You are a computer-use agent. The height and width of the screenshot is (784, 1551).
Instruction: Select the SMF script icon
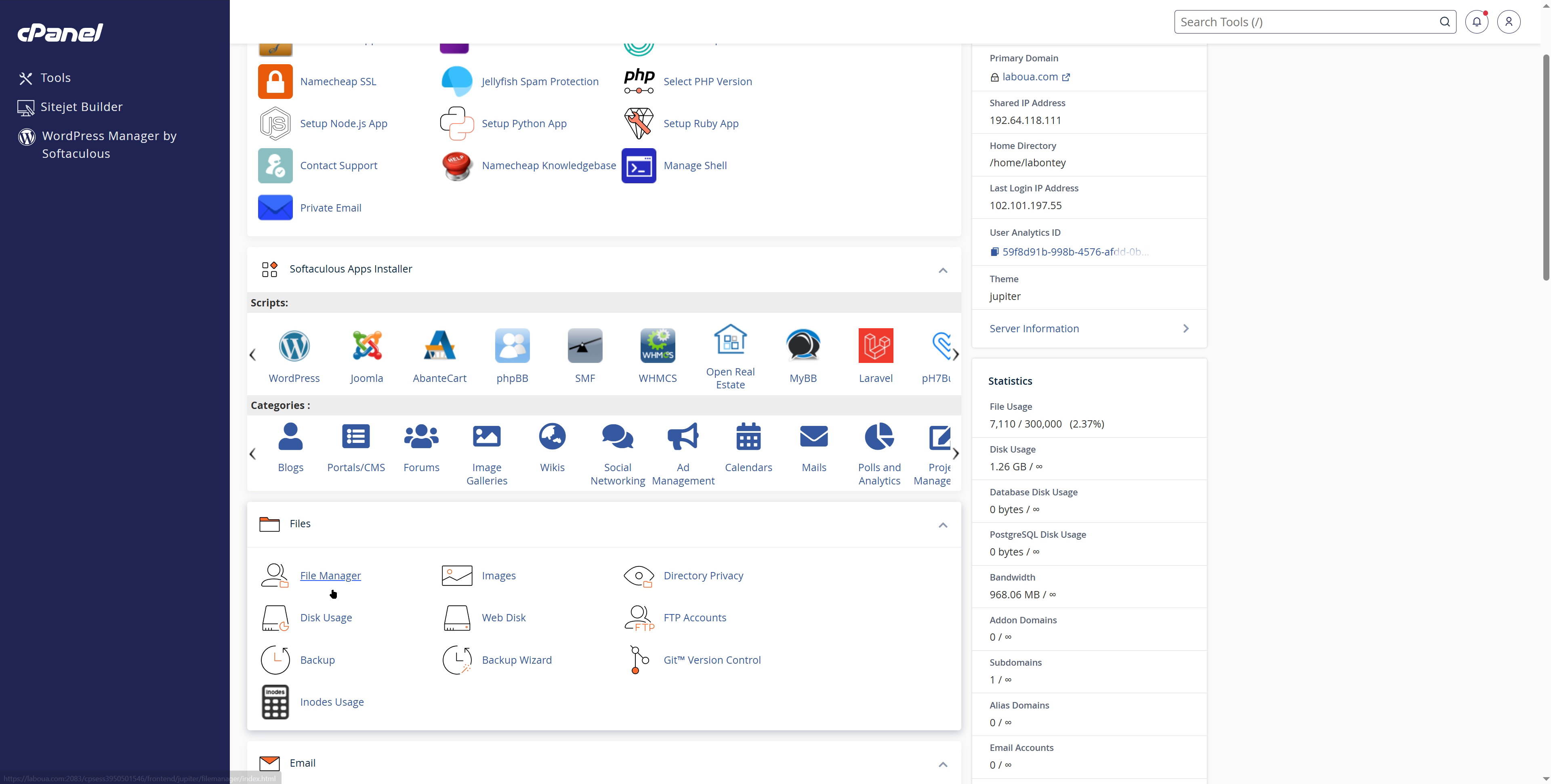585,345
